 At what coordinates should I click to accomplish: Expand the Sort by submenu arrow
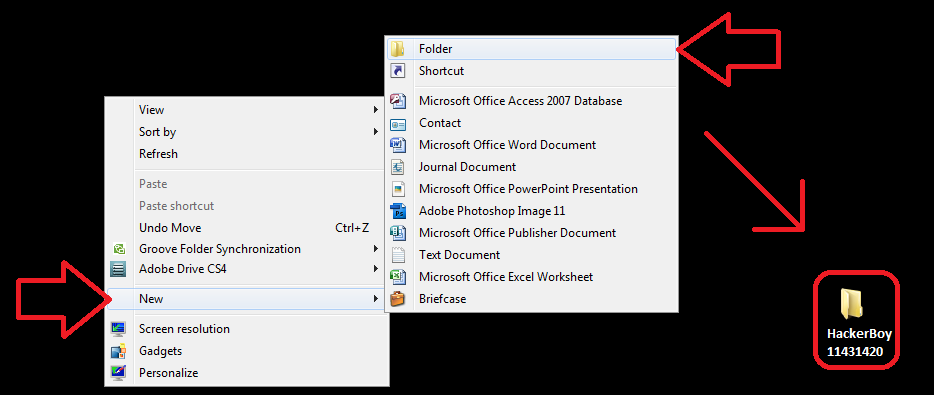(375, 132)
